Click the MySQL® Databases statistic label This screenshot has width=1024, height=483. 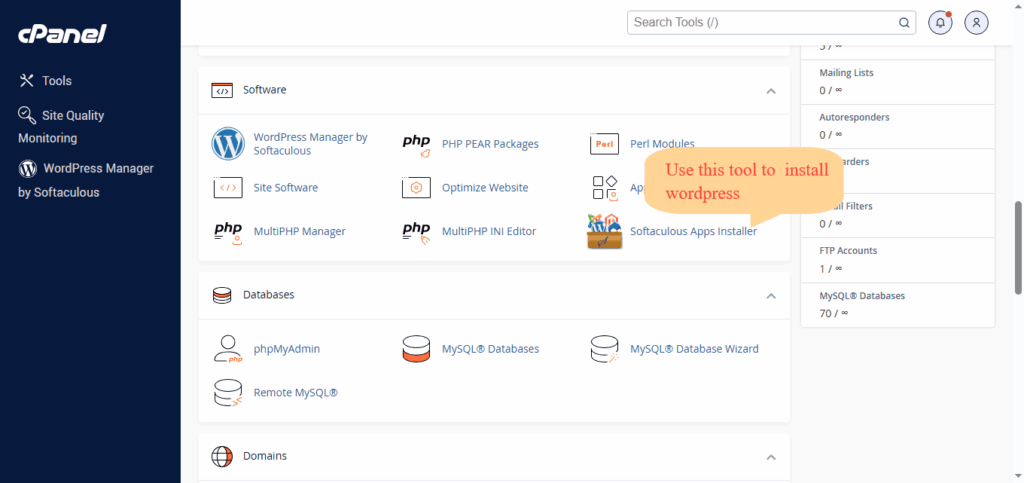pyautogui.click(x=862, y=296)
